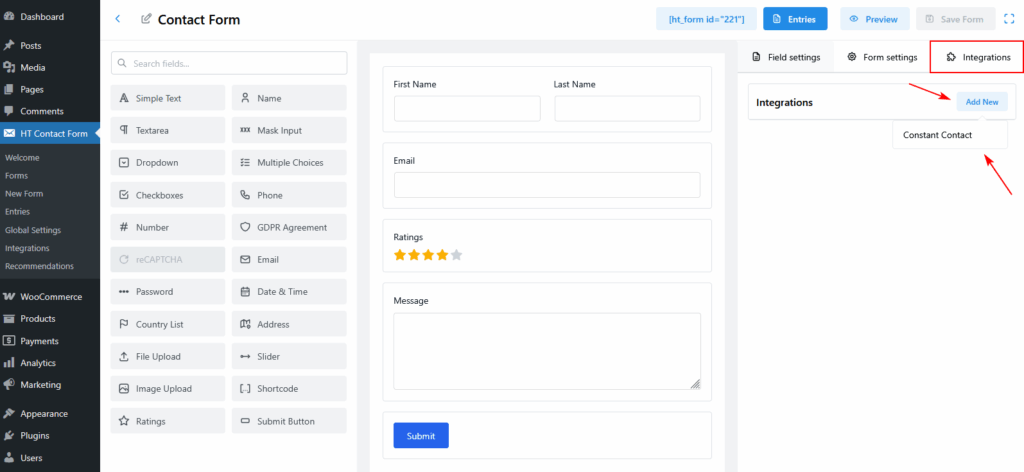Click the Search fields input box
The height and width of the screenshot is (472, 1024).
[x=229, y=63]
